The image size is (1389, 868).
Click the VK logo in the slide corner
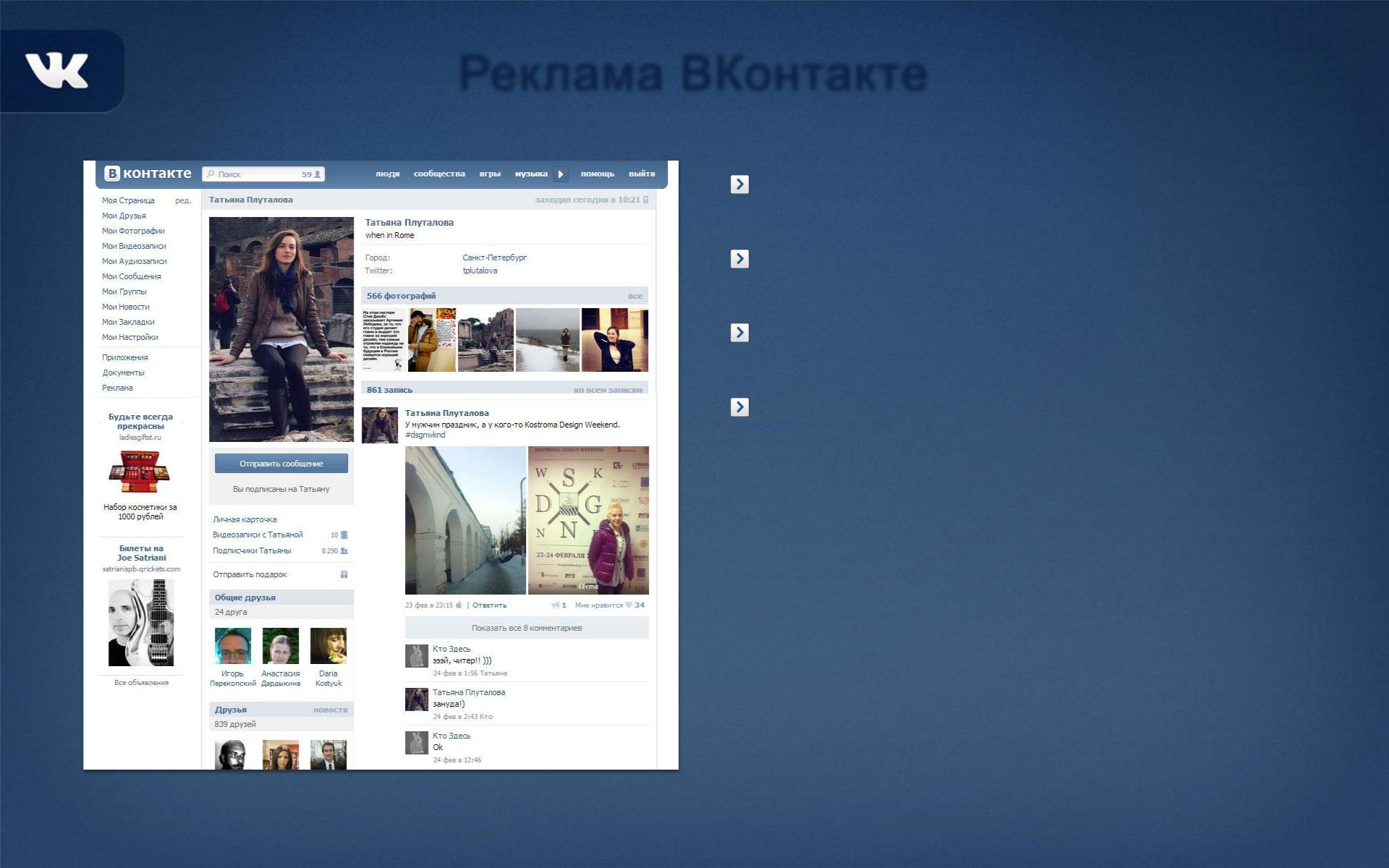57,71
